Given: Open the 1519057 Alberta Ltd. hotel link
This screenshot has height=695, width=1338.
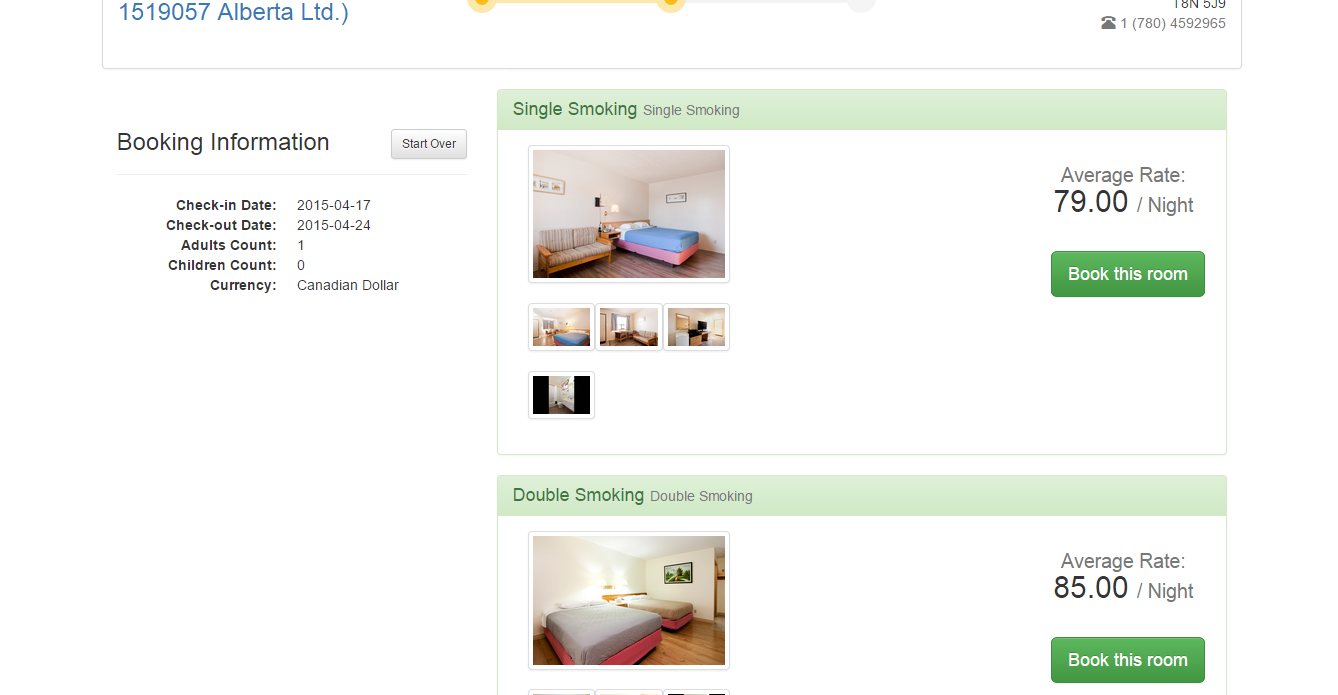Looking at the screenshot, I should click(x=234, y=12).
